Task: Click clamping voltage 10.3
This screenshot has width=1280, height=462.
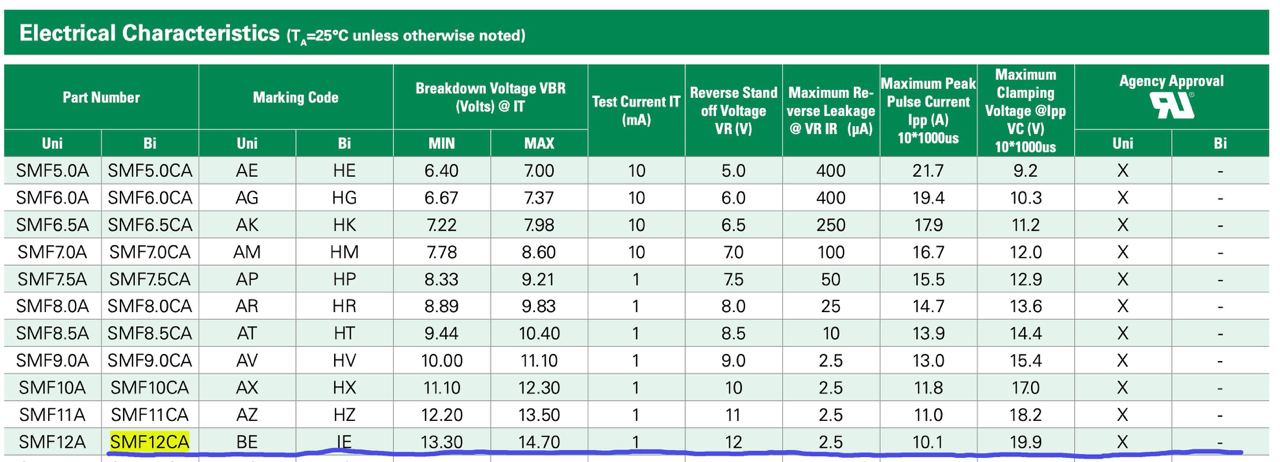Action: coord(1026,198)
